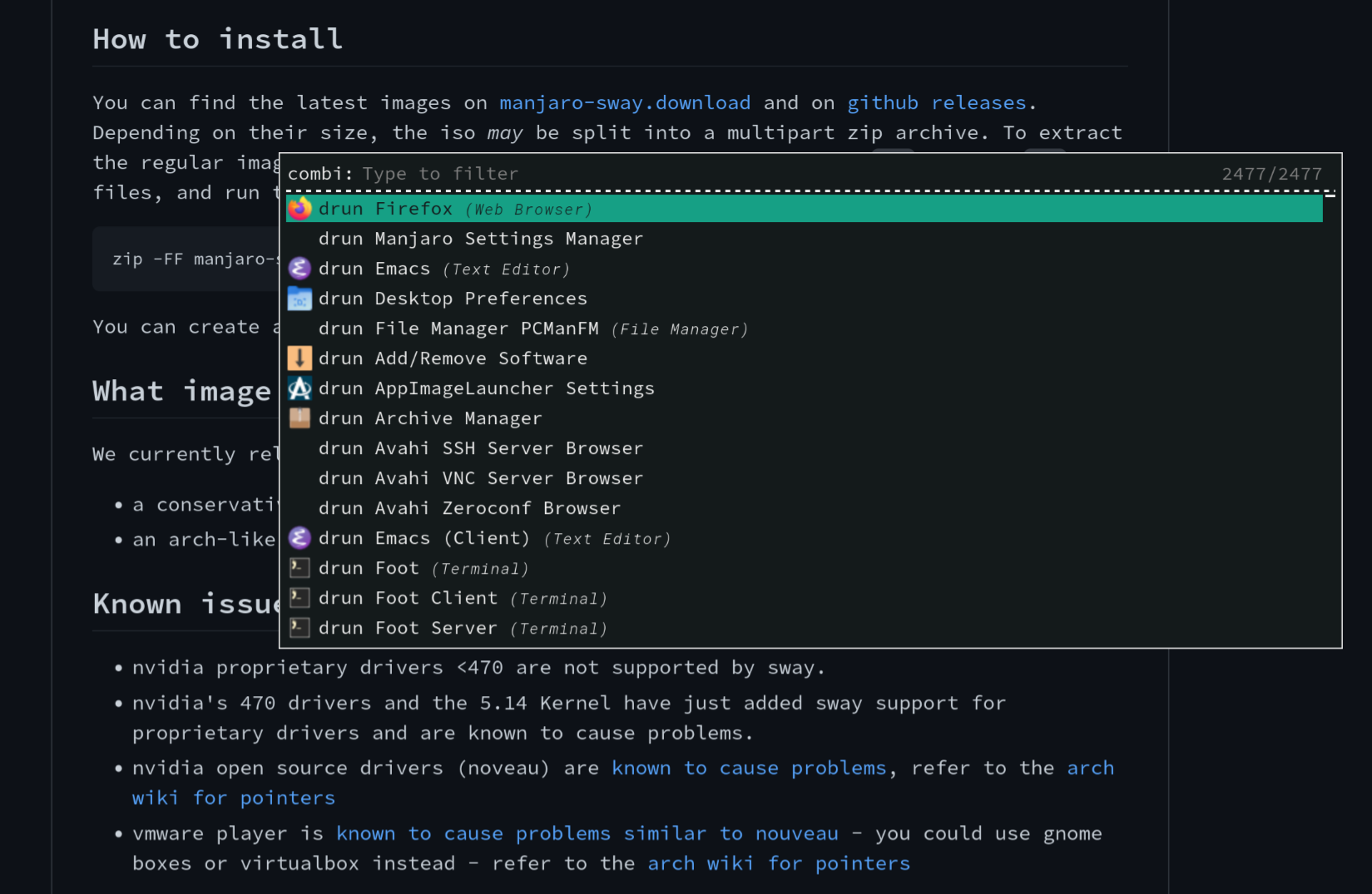Select the Foot Client terminal icon
The image size is (1372, 894).
(300, 597)
